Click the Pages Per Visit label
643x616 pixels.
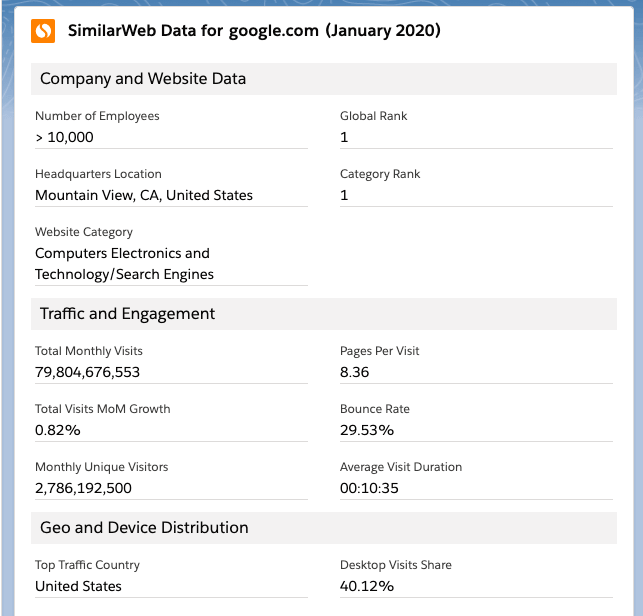pos(380,351)
